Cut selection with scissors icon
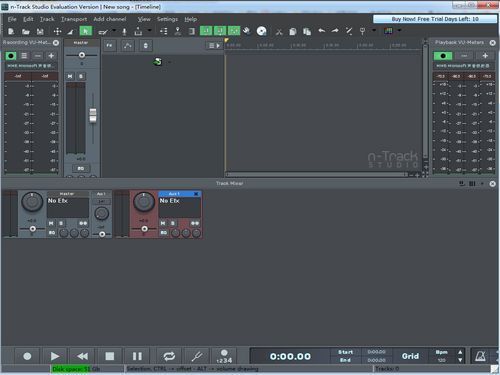500x375 pixels. (279, 31)
